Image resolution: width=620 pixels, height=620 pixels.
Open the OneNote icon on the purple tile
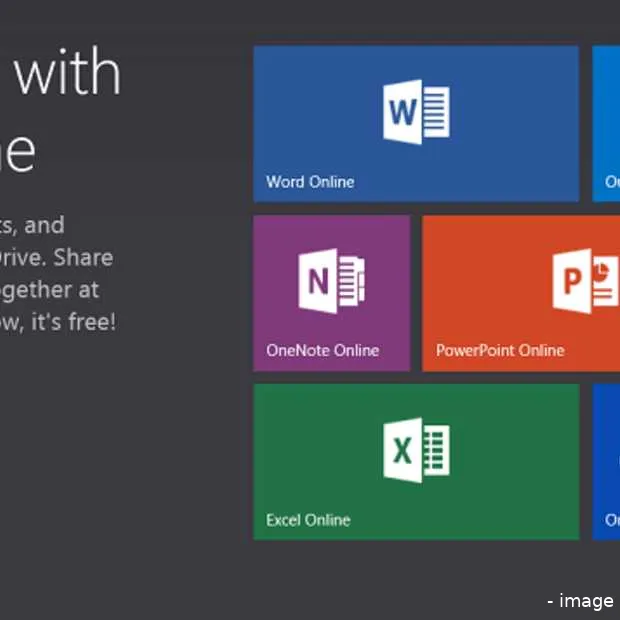click(x=331, y=281)
